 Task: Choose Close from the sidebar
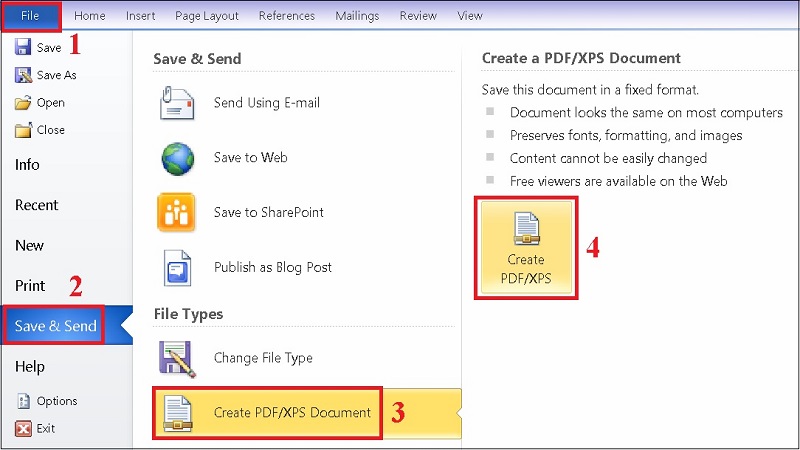tap(51, 130)
